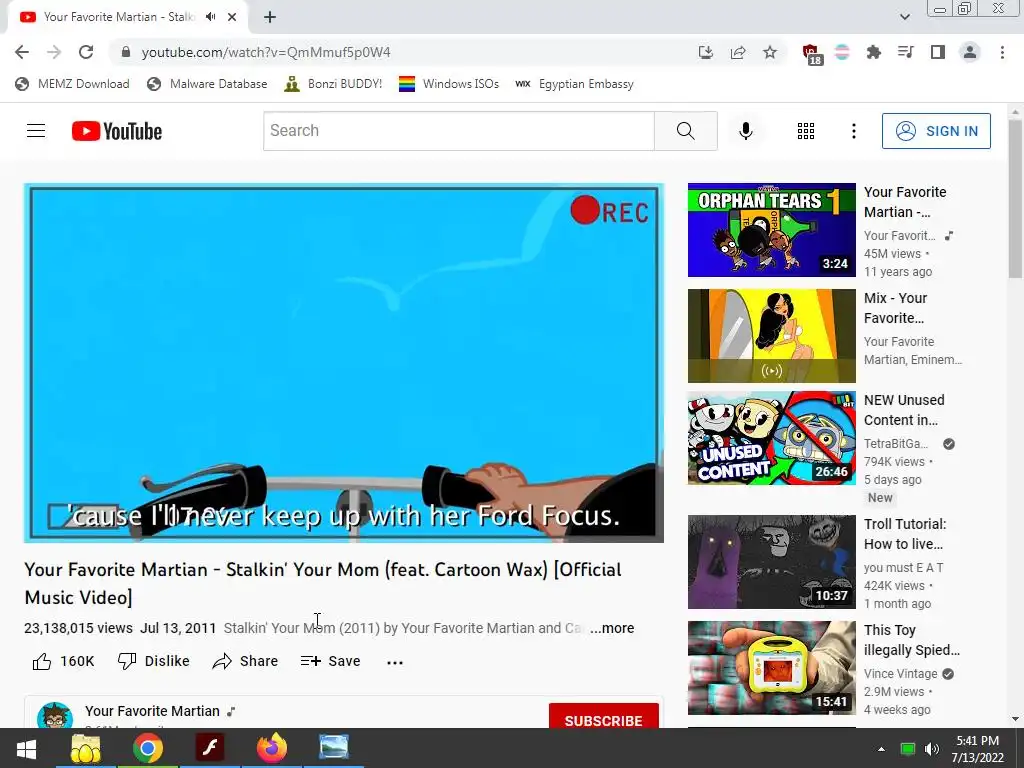Open 'NEW Unused Content in...' title
Viewport: 1024px width, 768px height.
click(x=904, y=410)
